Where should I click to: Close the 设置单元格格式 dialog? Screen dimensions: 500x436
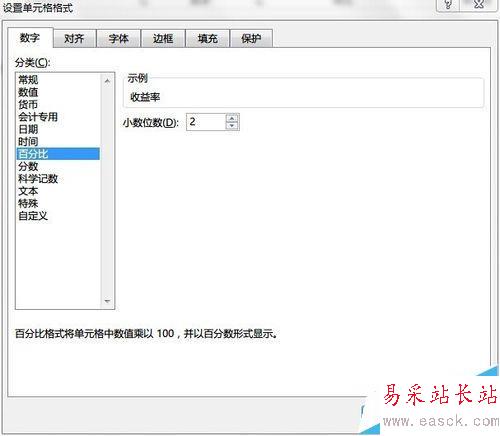[479, 5]
